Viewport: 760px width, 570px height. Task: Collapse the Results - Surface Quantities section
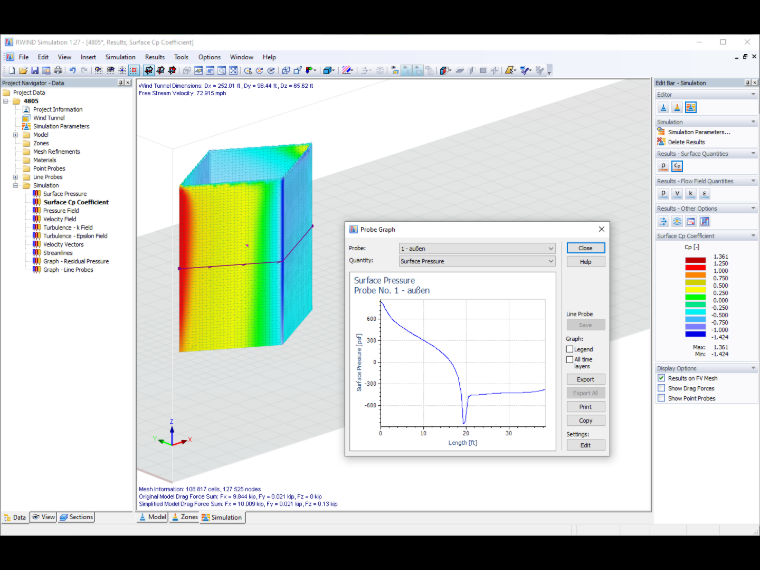point(753,154)
